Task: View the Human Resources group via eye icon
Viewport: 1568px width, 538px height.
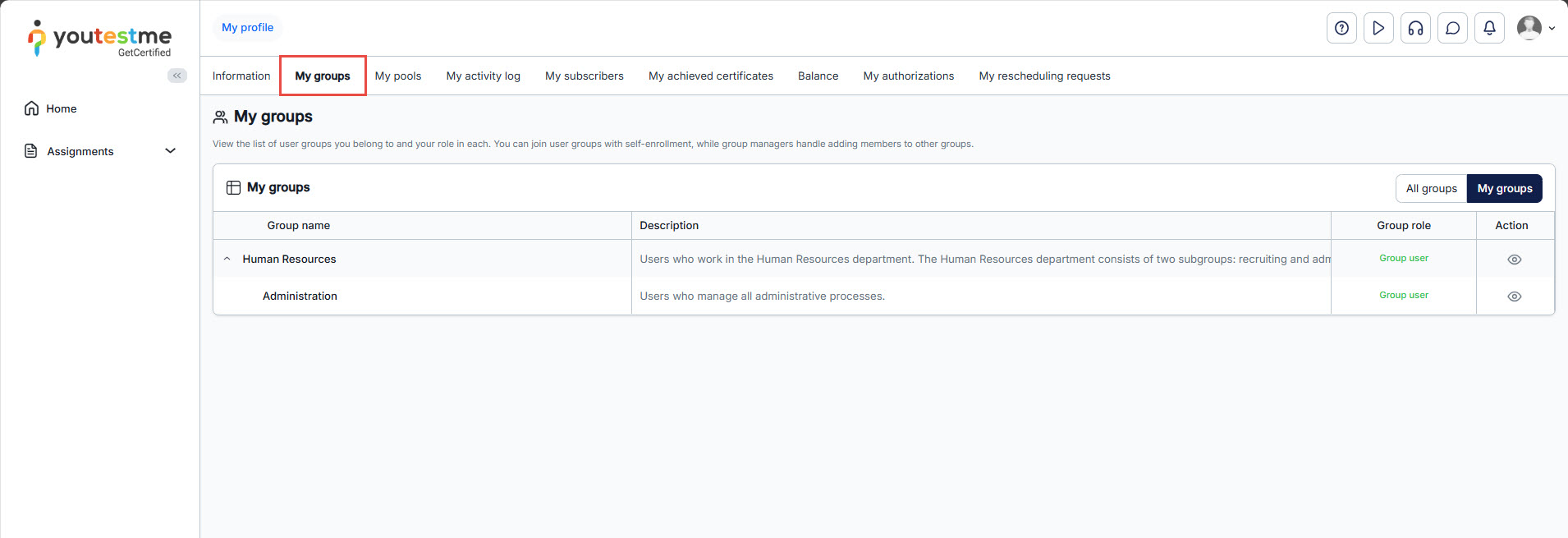Action: coord(1515,260)
